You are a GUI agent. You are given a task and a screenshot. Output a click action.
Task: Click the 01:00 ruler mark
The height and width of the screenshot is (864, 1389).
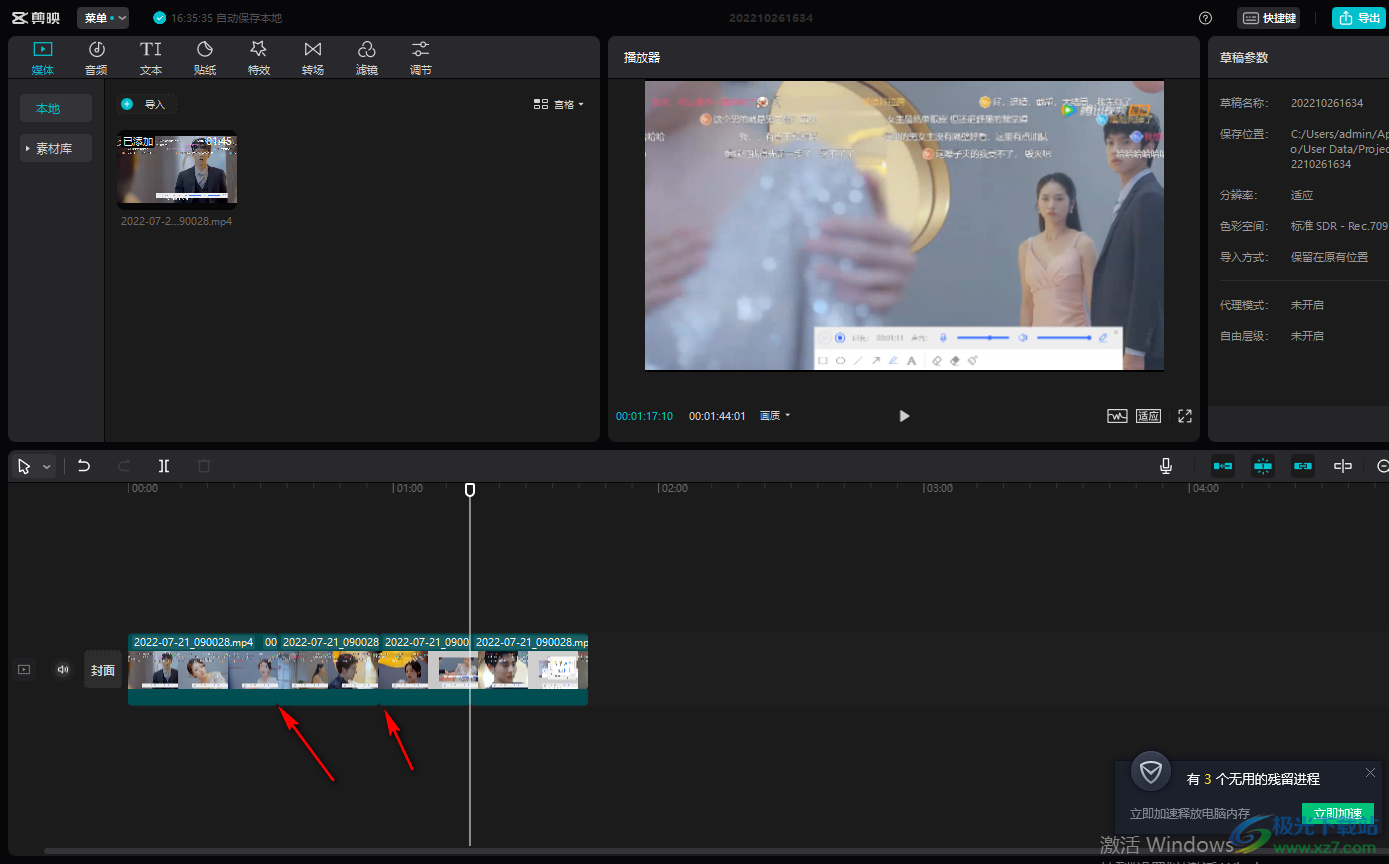(x=408, y=489)
